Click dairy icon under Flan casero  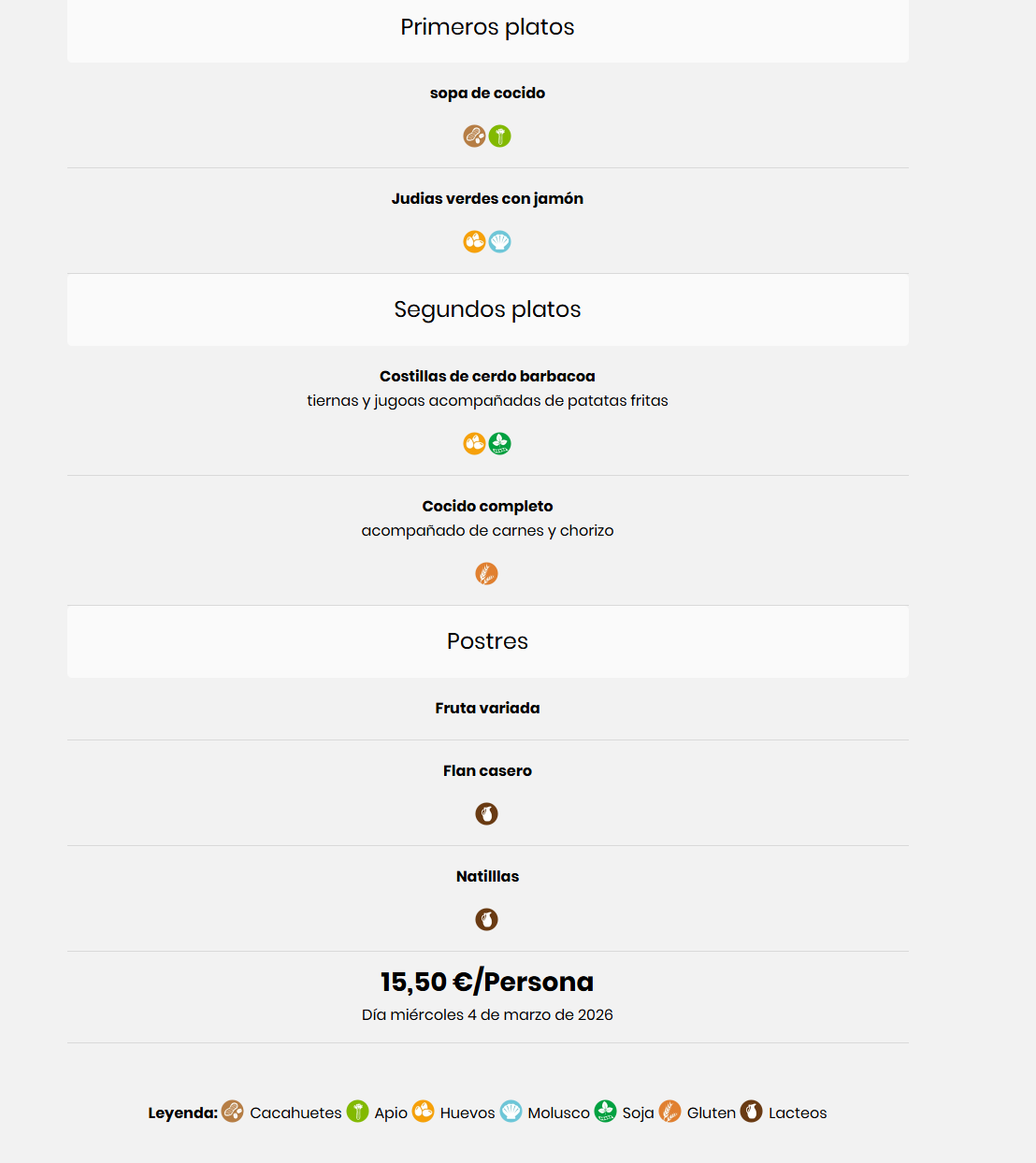[x=487, y=814]
